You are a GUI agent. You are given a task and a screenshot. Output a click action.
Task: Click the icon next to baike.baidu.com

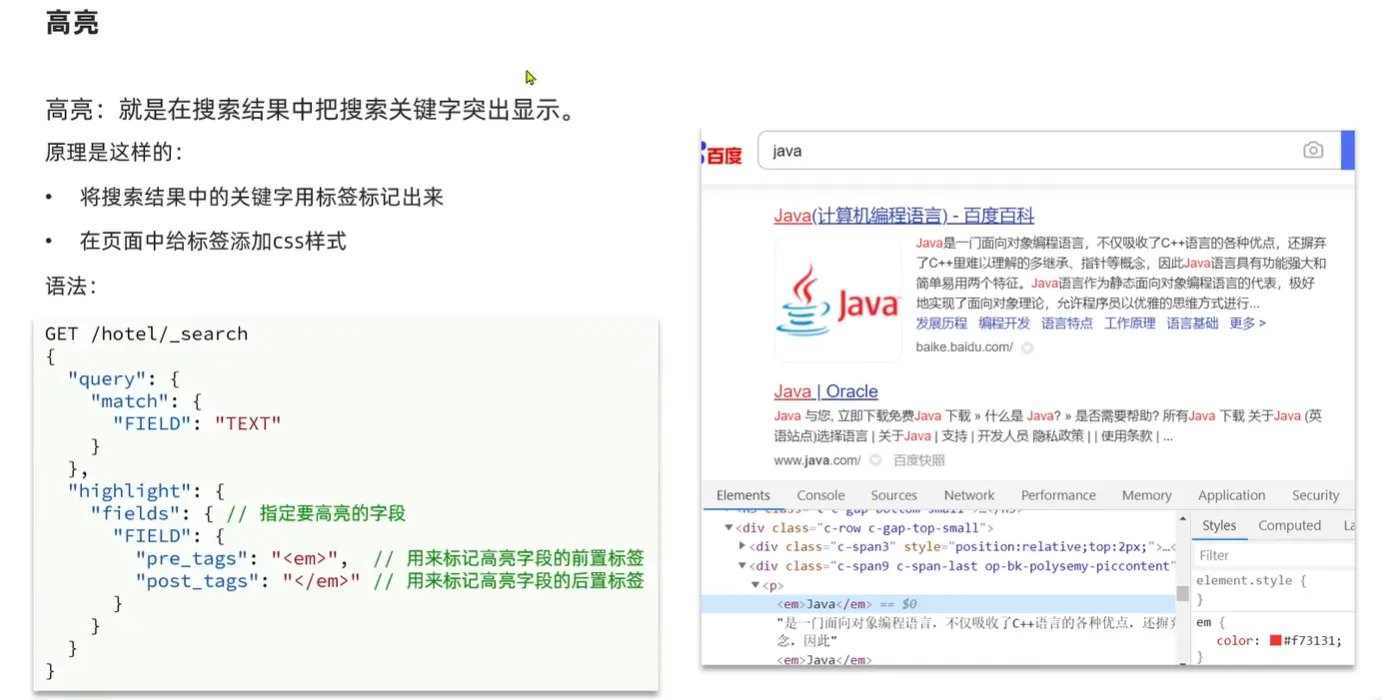pos(1027,348)
